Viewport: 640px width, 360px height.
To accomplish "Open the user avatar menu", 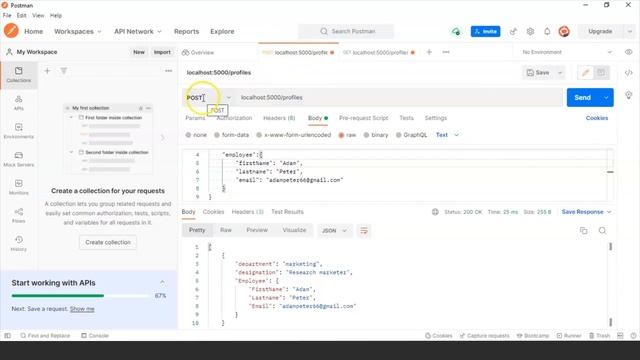I will click(564, 31).
